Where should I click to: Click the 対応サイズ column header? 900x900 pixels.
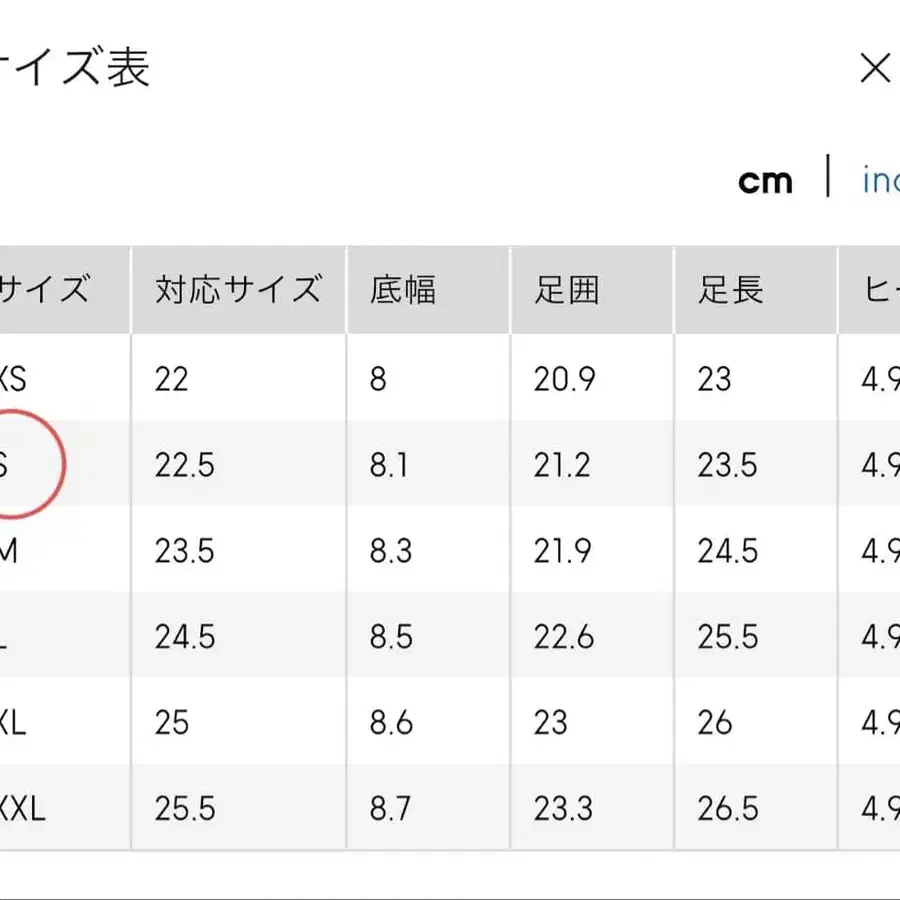pos(237,290)
